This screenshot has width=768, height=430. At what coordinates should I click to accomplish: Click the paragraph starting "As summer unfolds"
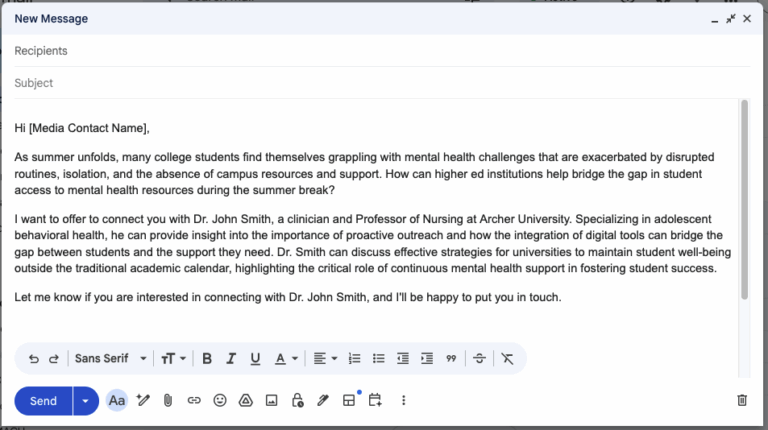pos(365,174)
